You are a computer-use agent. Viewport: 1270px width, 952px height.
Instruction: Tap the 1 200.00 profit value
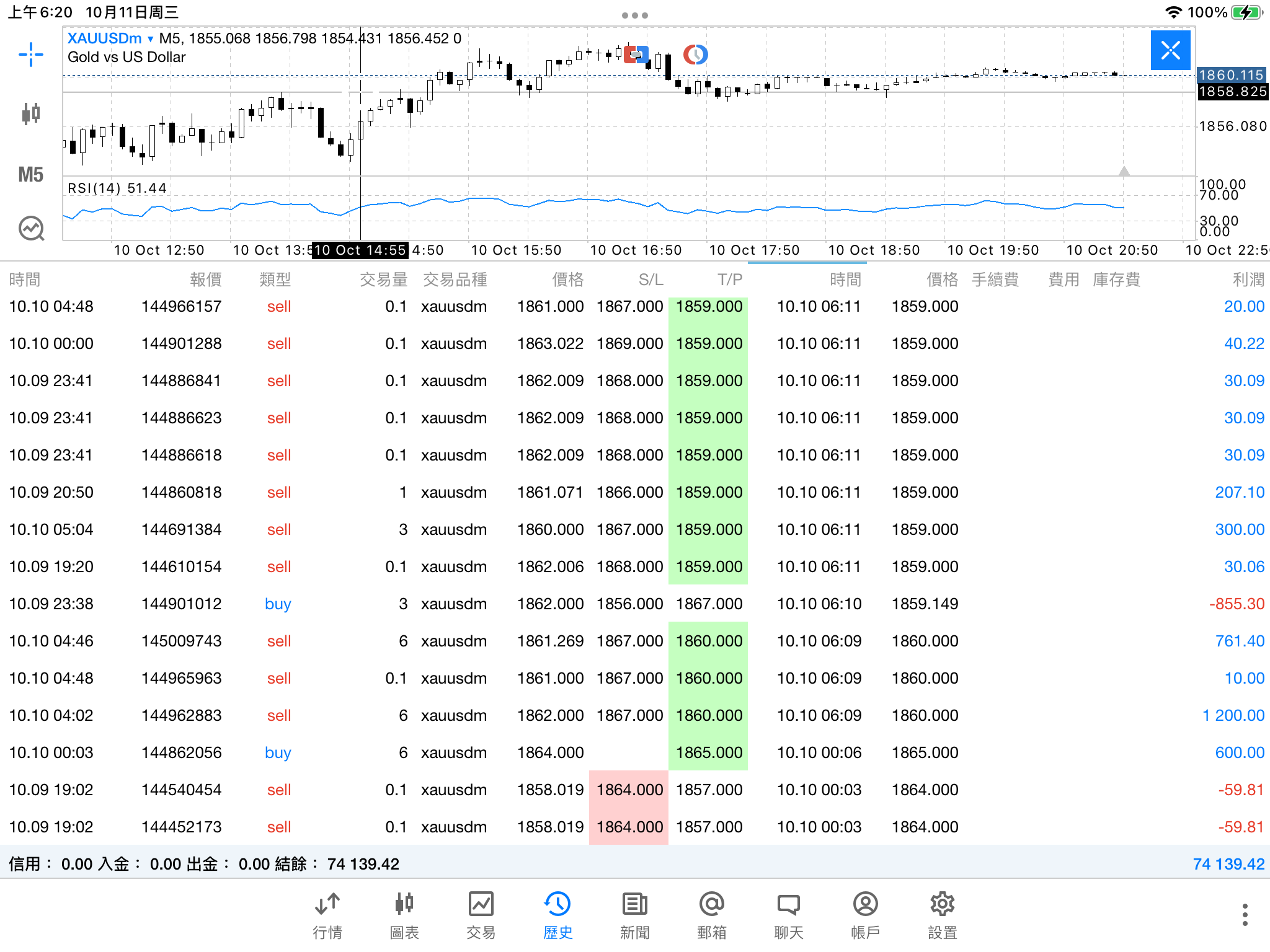coord(1233,715)
